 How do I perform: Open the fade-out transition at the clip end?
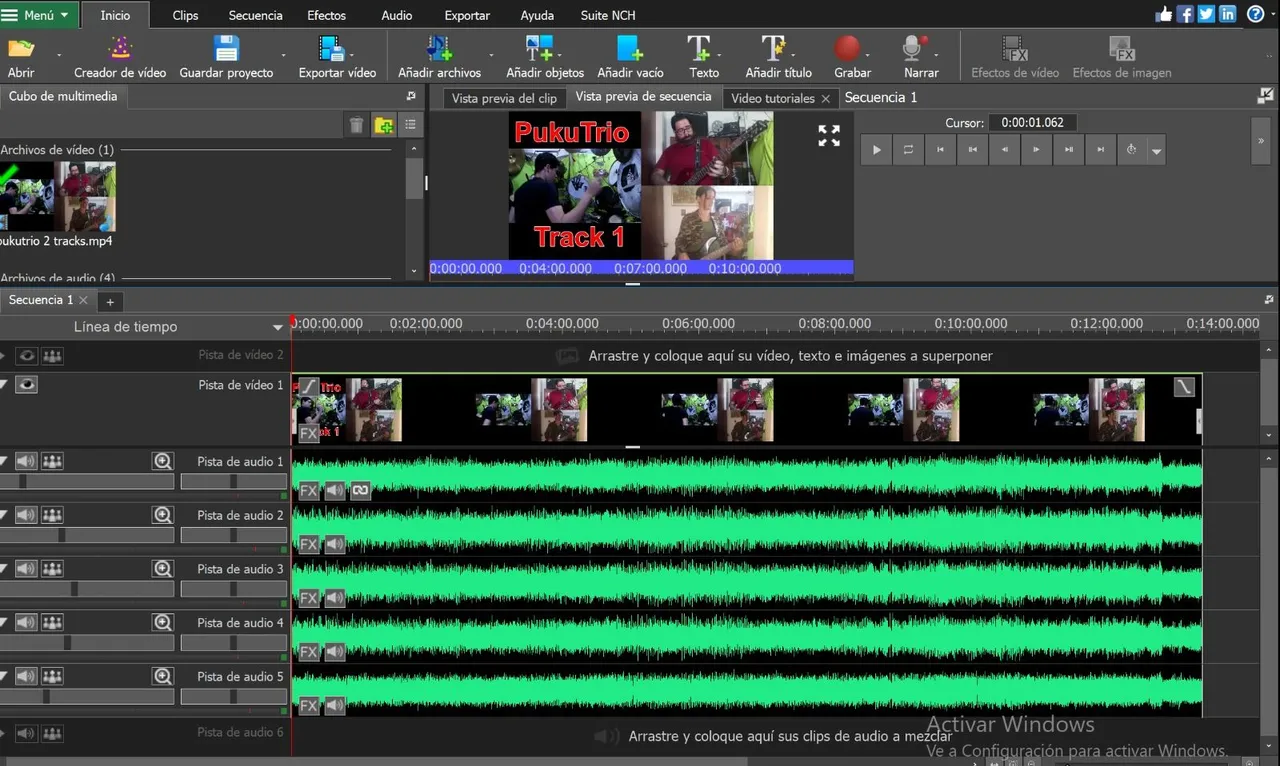[x=1184, y=386]
